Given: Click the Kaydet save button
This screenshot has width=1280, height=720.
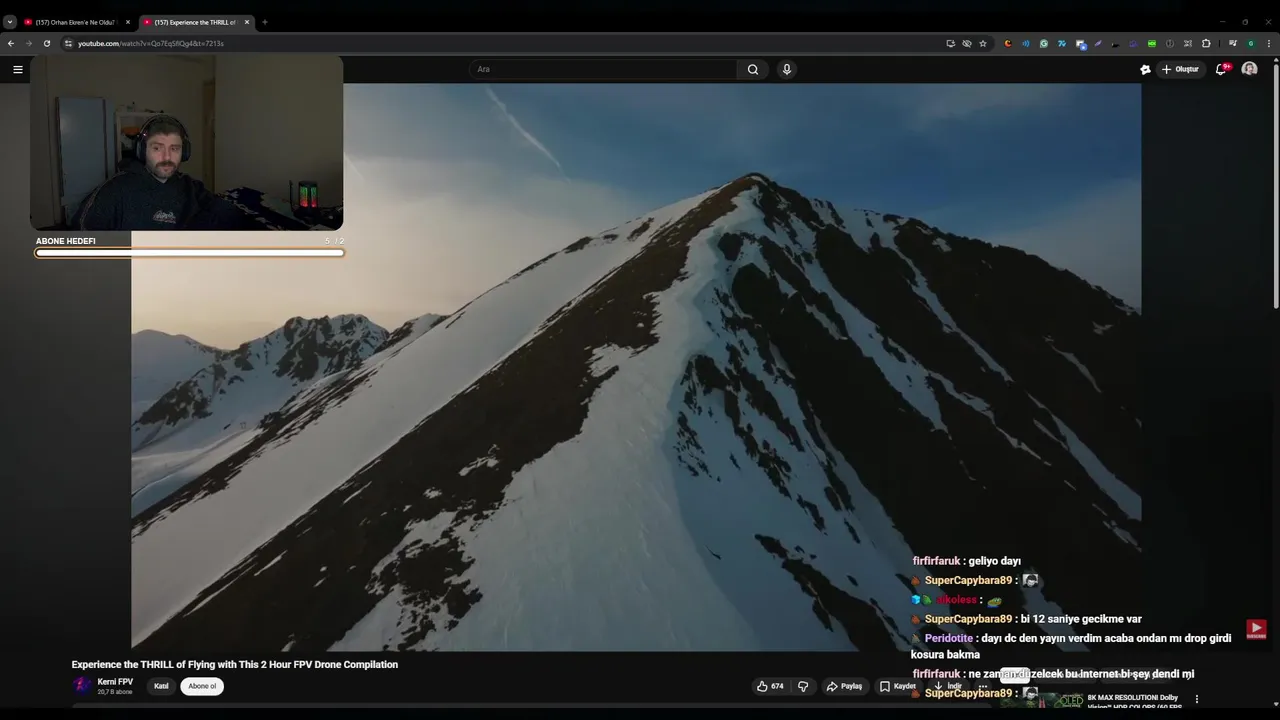Looking at the screenshot, I should [x=898, y=686].
